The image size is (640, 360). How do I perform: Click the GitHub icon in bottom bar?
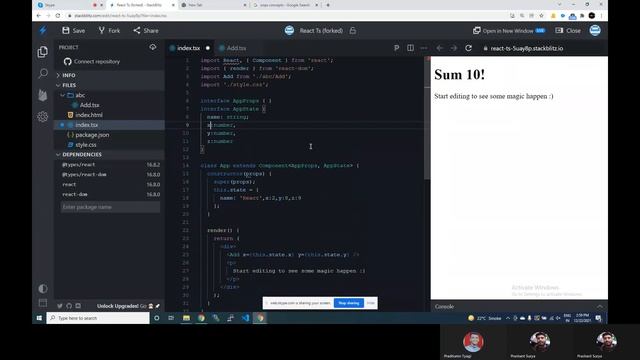(x=69, y=306)
